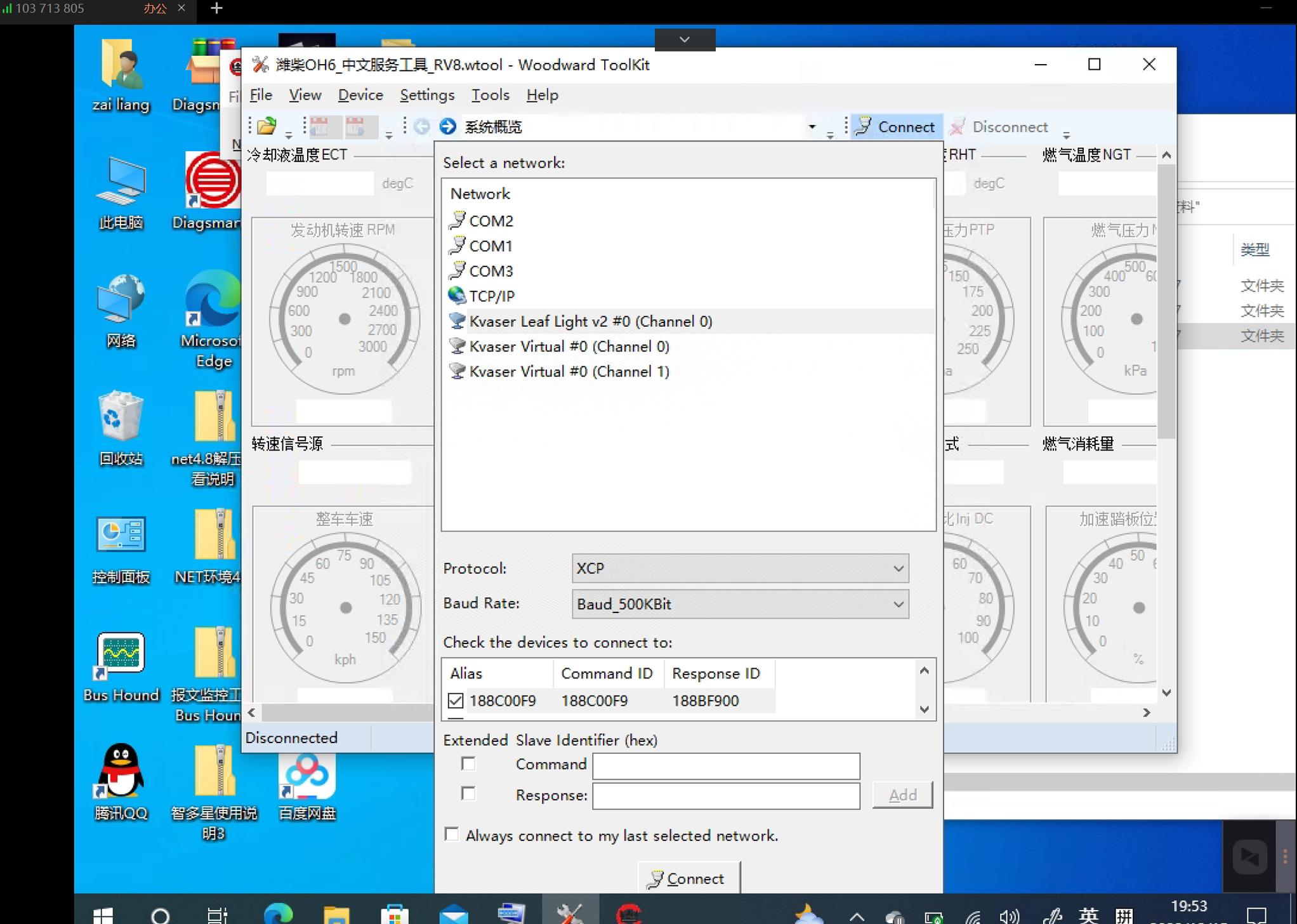Click the Command slave identifier input field
This screenshot has height=924, width=1297.
point(726,766)
